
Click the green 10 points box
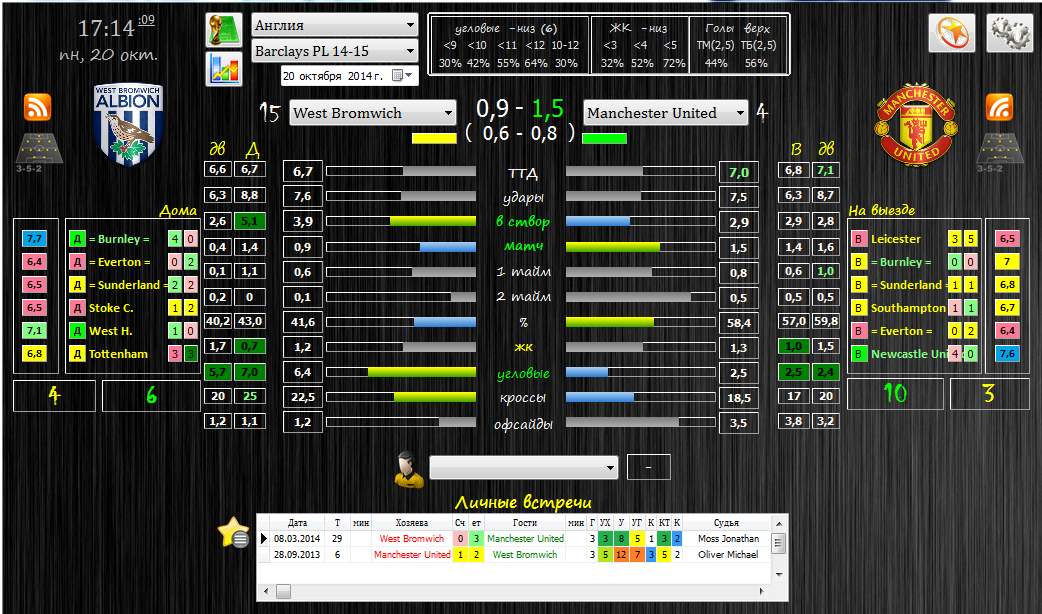click(895, 393)
